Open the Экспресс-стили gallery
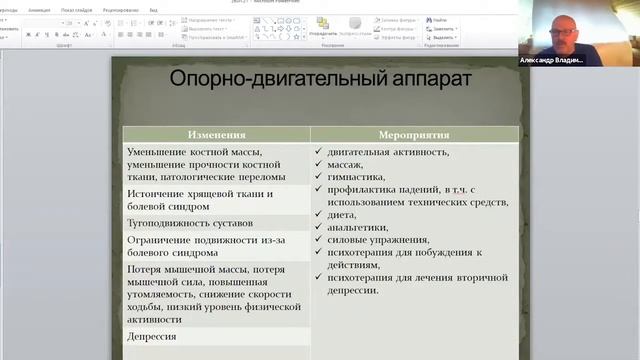The height and width of the screenshot is (360, 640). 356,27
